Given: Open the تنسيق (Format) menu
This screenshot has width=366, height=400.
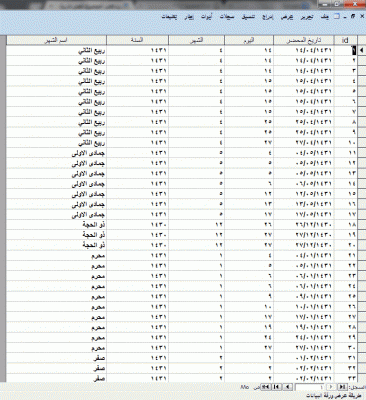Looking at the screenshot, I should click(x=248, y=17).
